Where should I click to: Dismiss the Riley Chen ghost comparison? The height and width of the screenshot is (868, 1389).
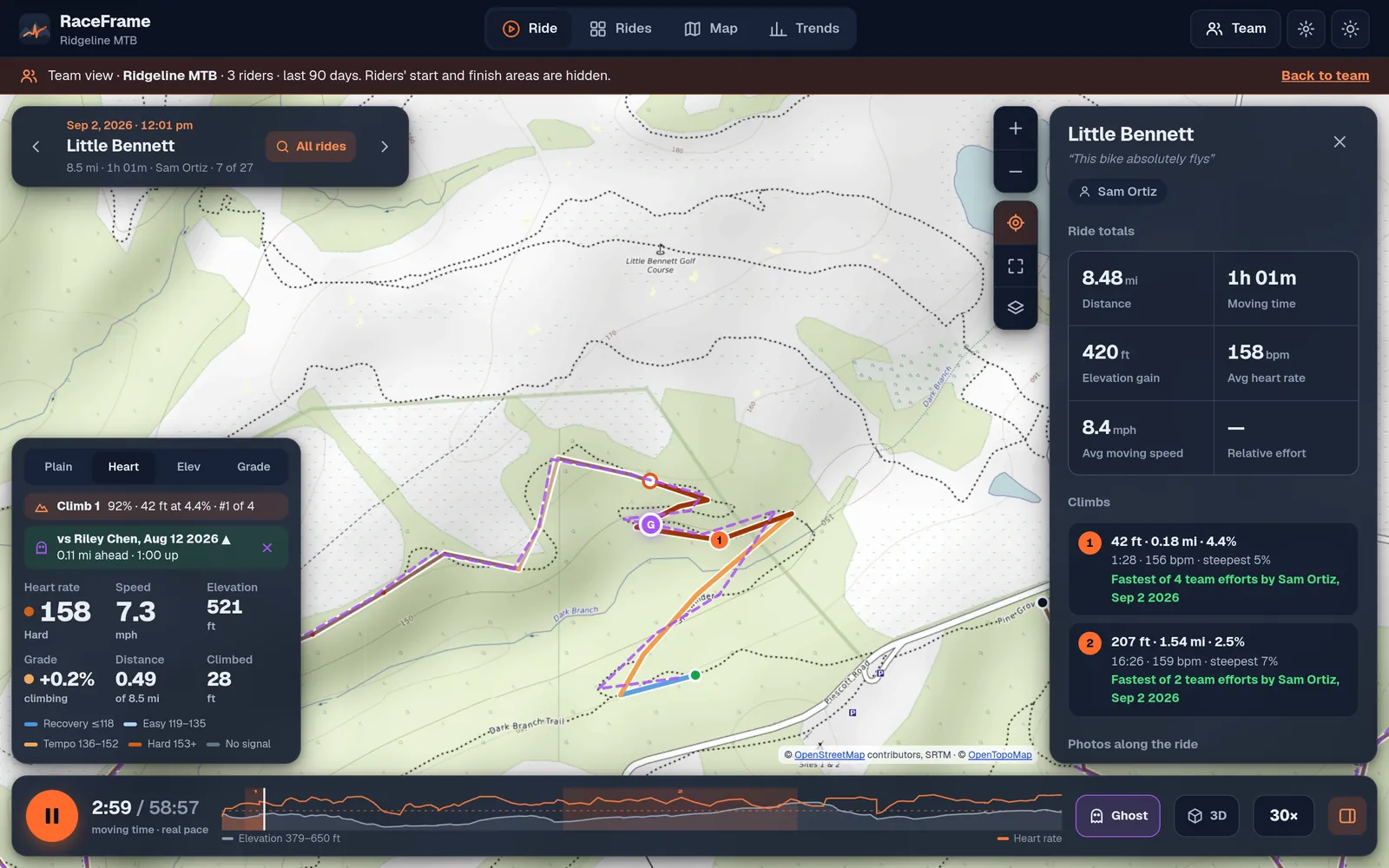pos(267,548)
